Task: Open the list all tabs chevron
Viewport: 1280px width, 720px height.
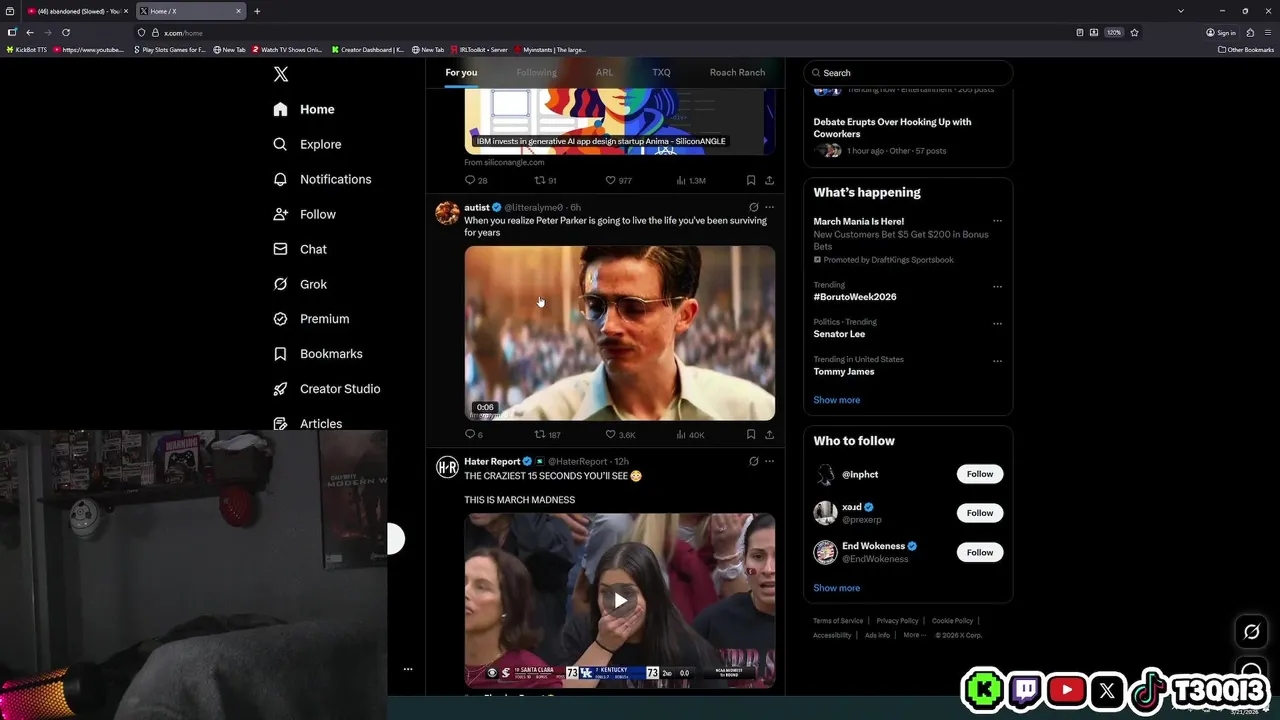Action: [1180, 11]
